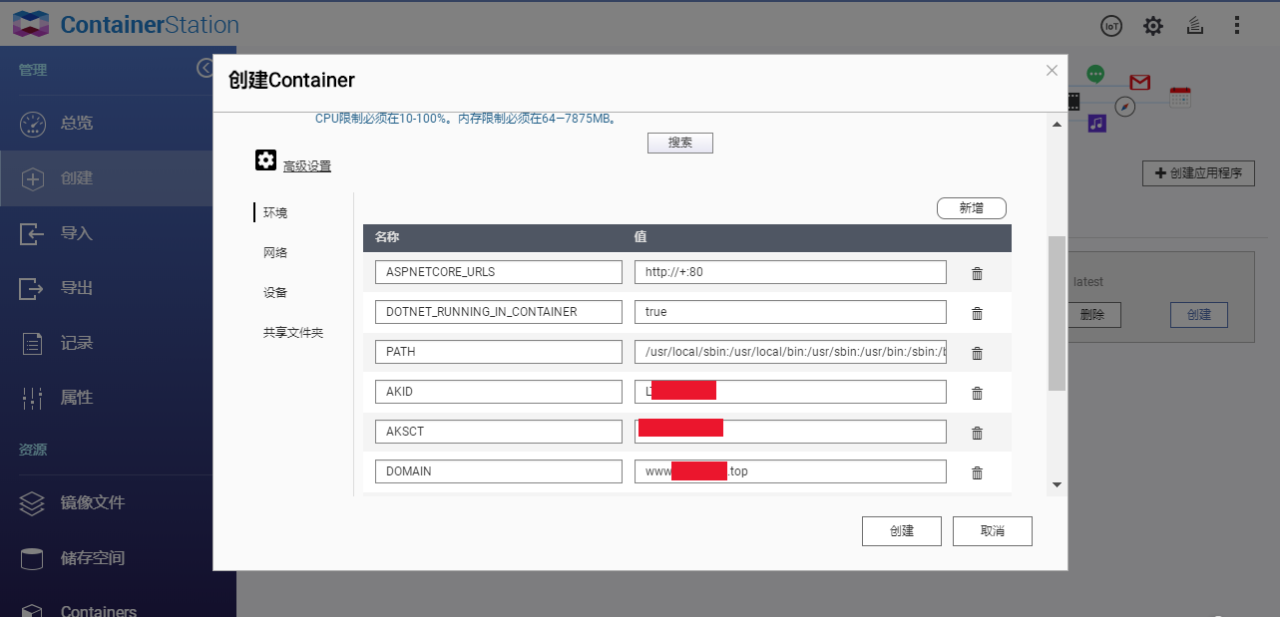Collapse the sidebar with arrow icon
1280x617 pixels.
[205, 68]
